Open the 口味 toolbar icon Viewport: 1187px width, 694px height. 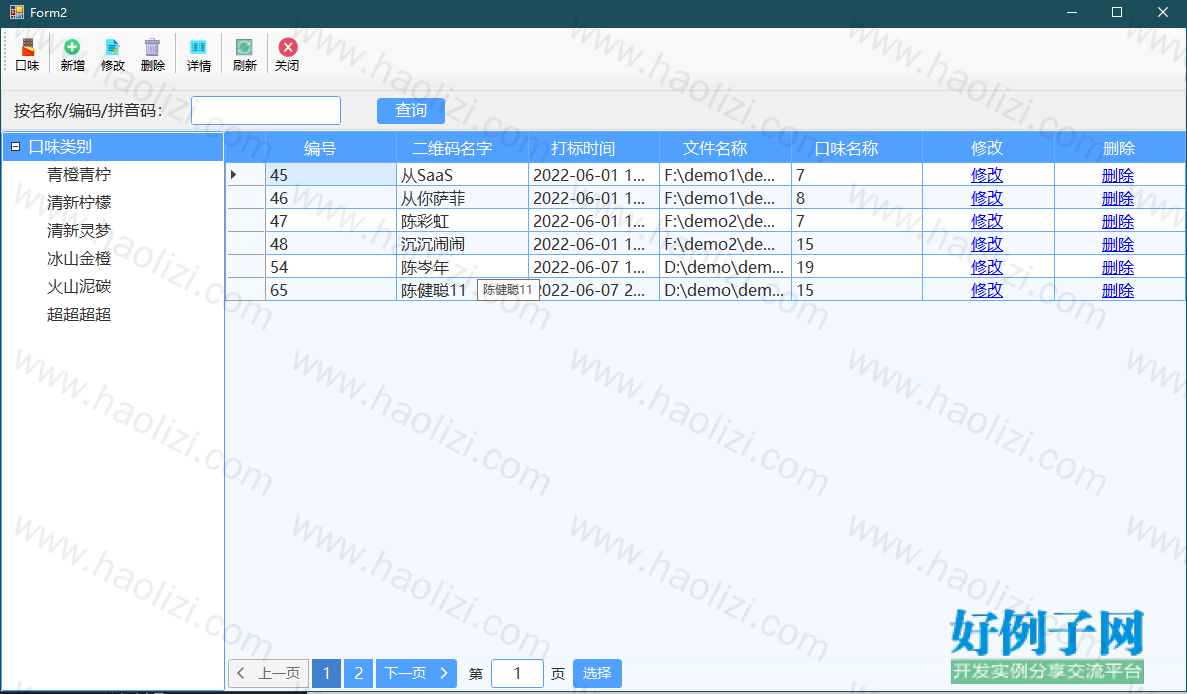click(27, 54)
